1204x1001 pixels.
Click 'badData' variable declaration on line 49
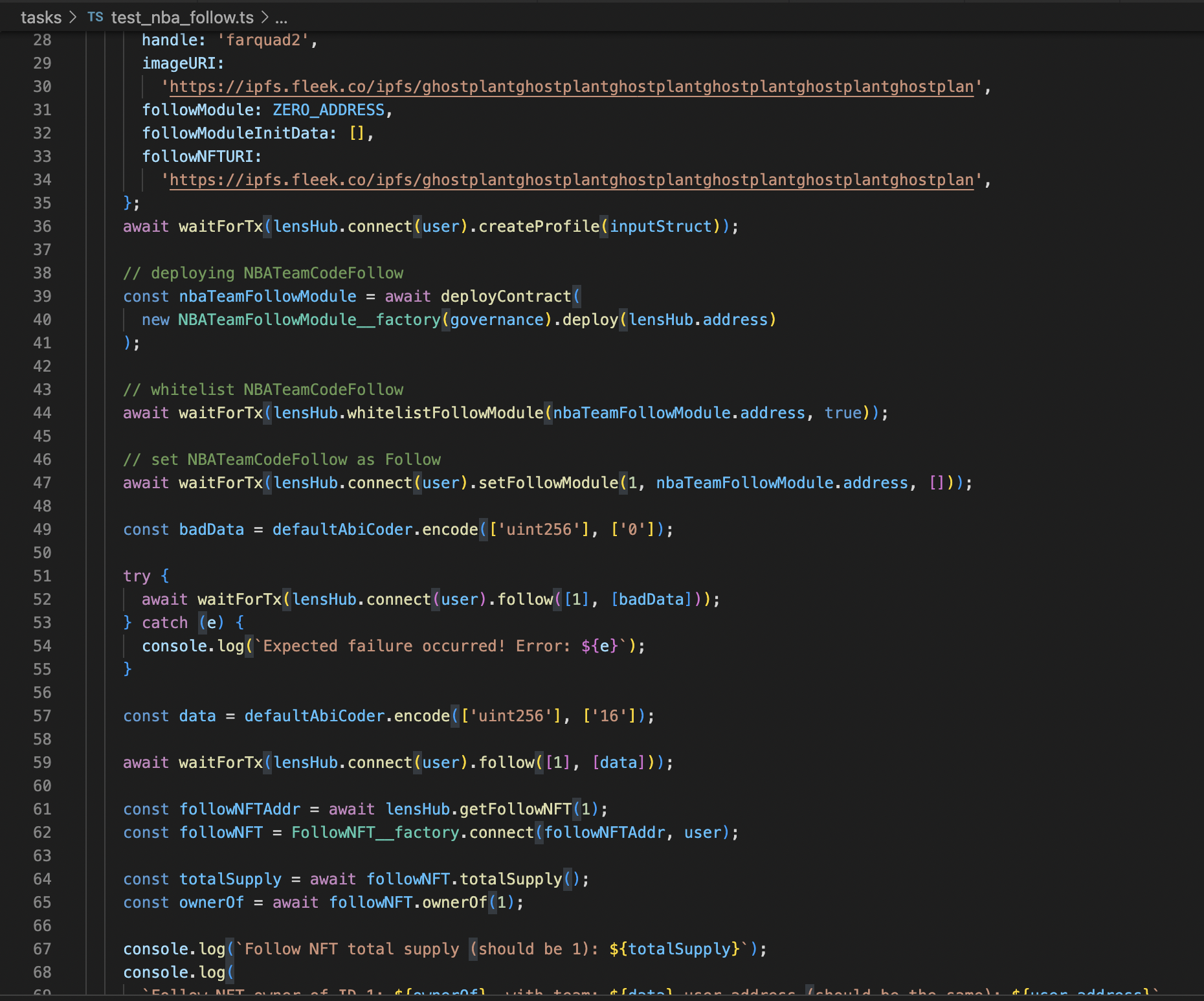212,530
